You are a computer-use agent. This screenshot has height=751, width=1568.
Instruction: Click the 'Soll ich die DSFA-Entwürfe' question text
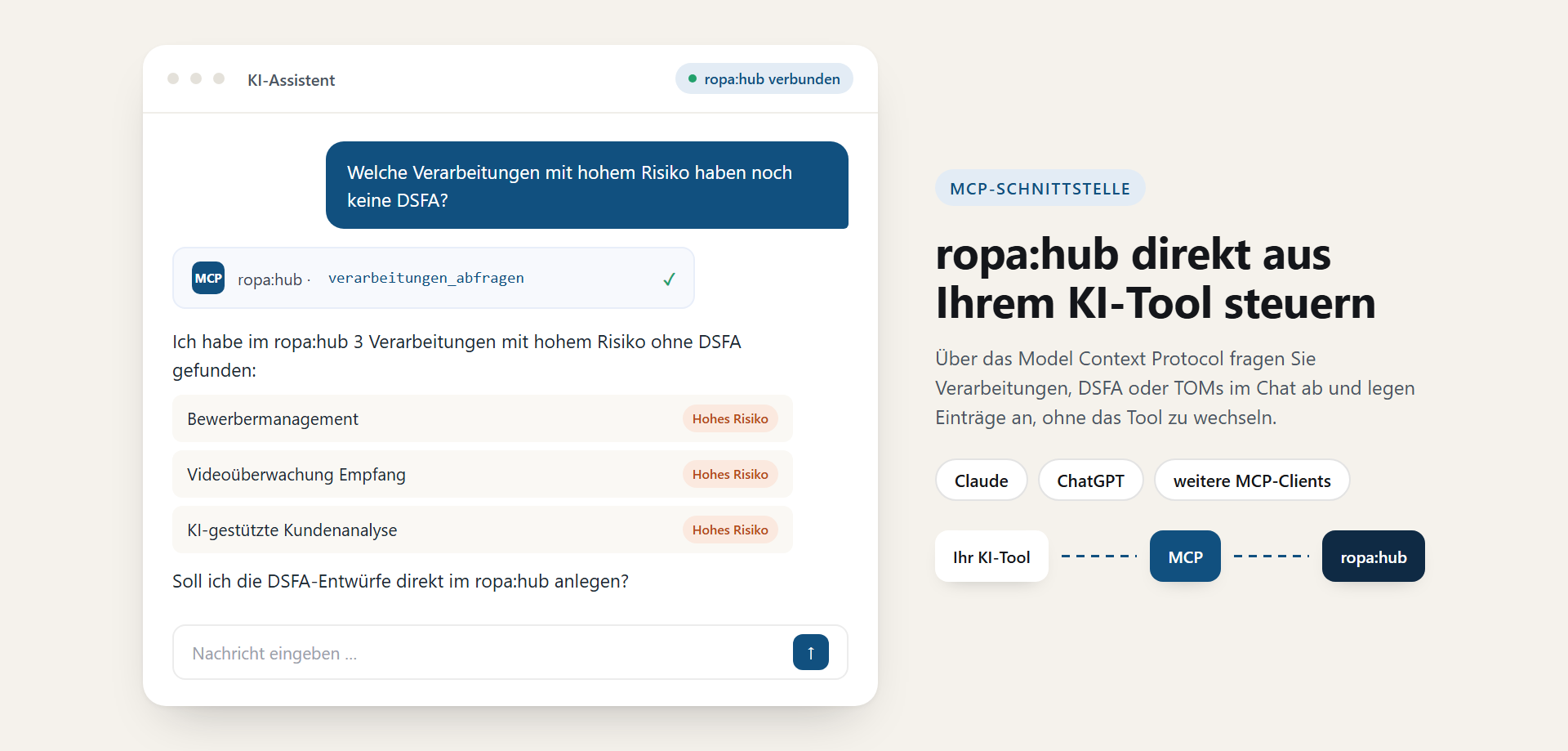coord(400,581)
